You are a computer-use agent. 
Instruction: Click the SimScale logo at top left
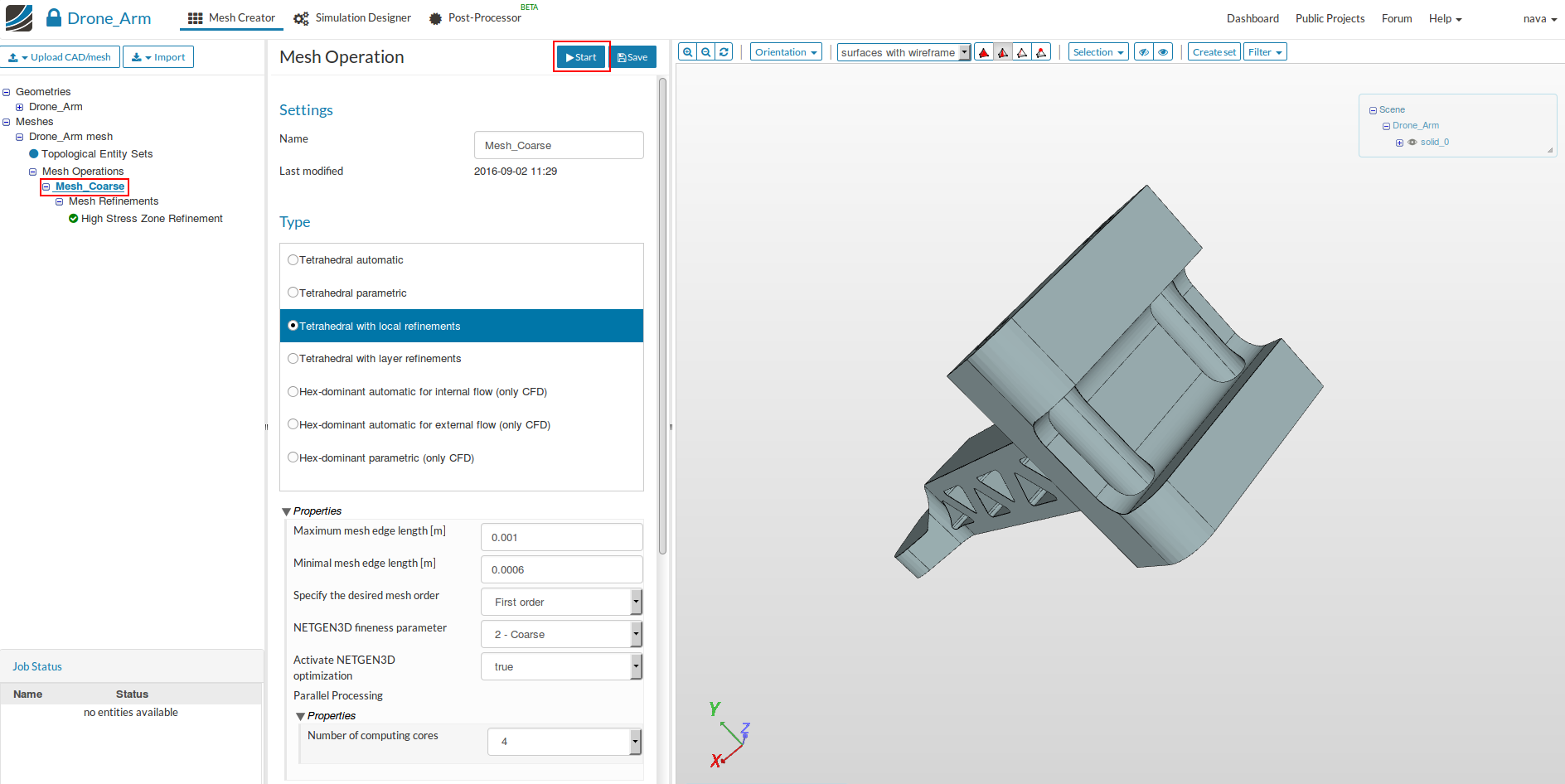19,18
